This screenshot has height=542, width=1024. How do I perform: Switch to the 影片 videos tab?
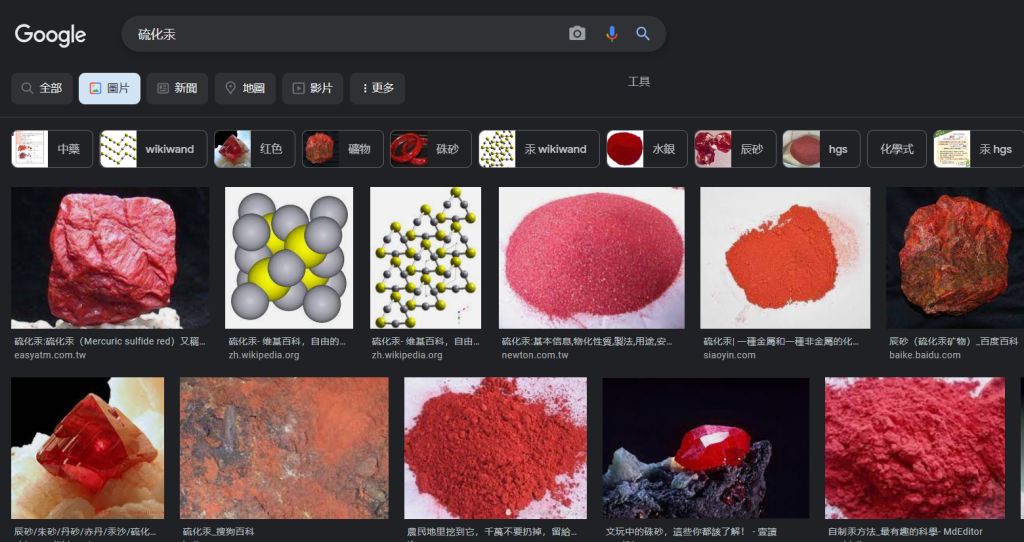click(312, 88)
